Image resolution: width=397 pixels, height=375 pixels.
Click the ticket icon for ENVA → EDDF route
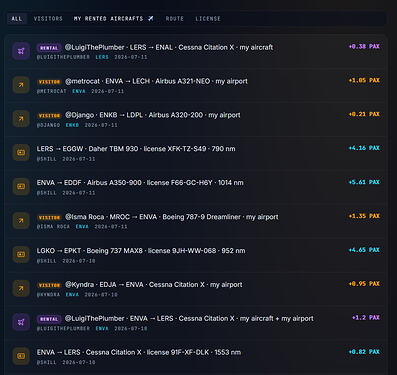click(21, 187)
